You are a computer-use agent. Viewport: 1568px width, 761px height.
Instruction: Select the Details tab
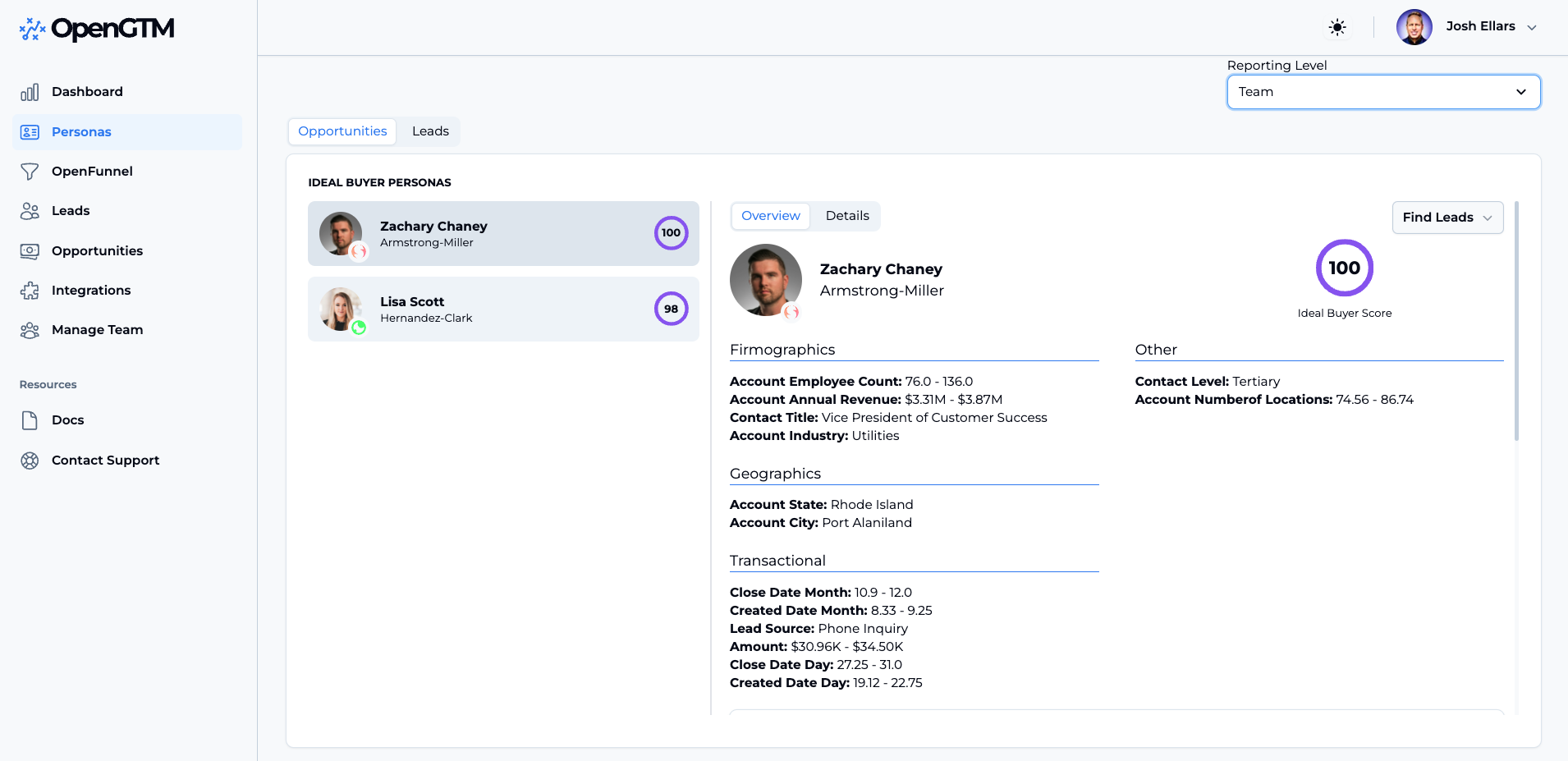847,216
